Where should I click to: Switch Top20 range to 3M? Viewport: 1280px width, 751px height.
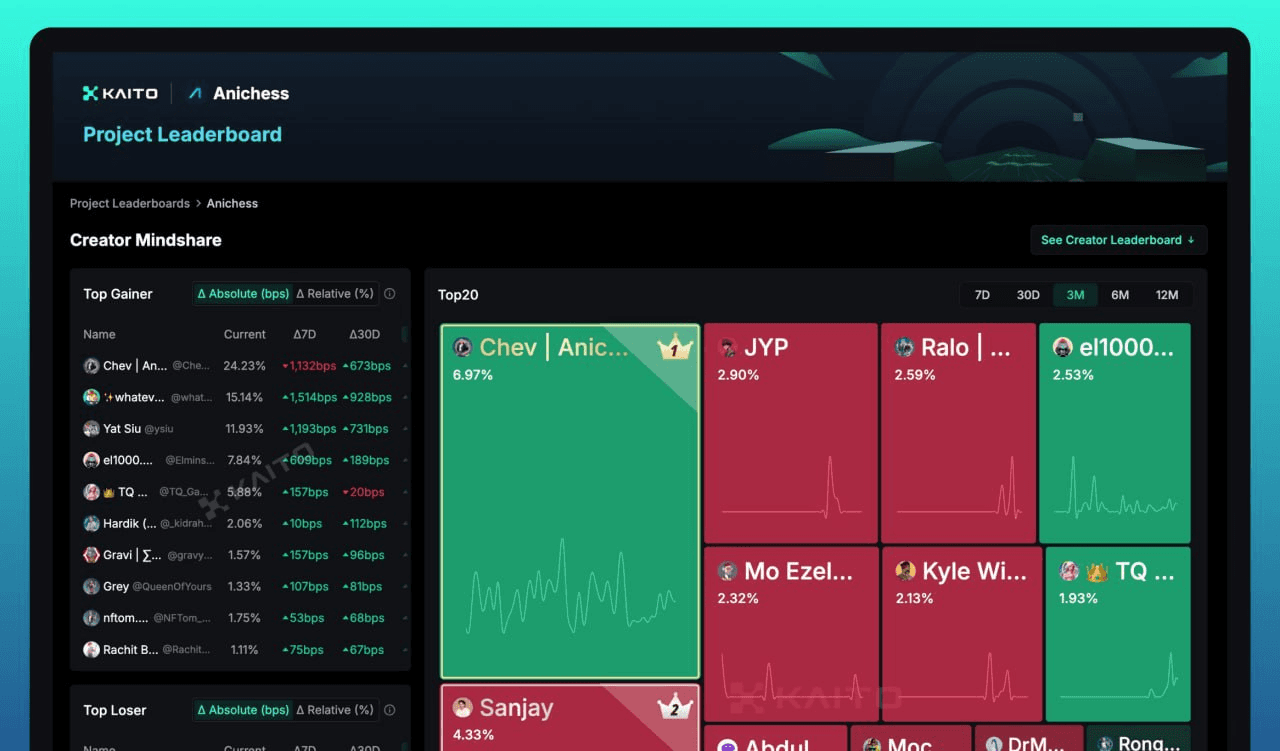(x=1075, y=295)
